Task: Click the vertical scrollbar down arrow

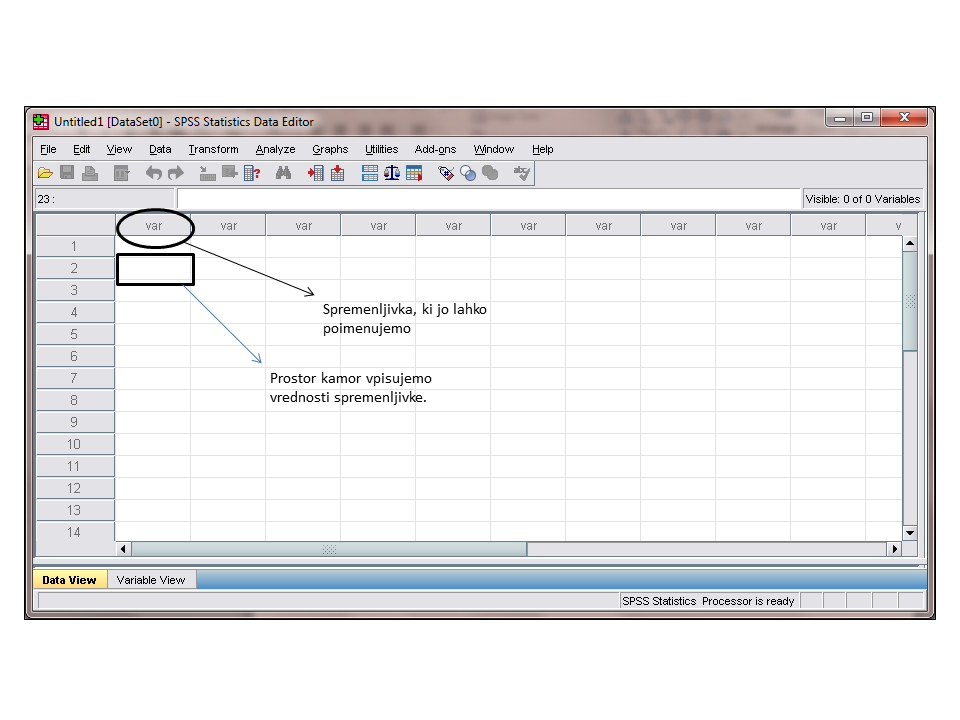Action: 909,533
